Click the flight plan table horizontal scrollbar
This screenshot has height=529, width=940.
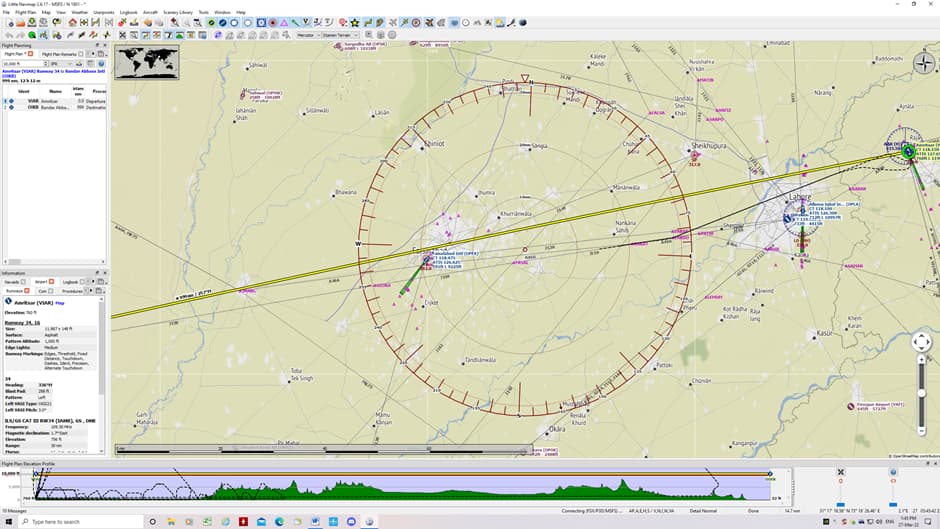[x=54, y=262]
